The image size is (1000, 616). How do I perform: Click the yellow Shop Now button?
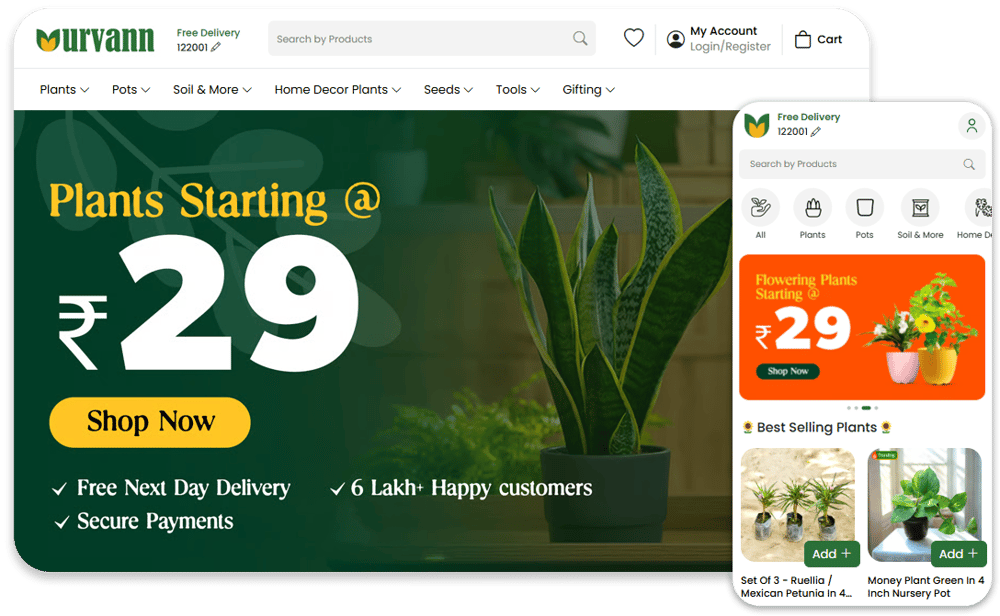coord(150,422)
